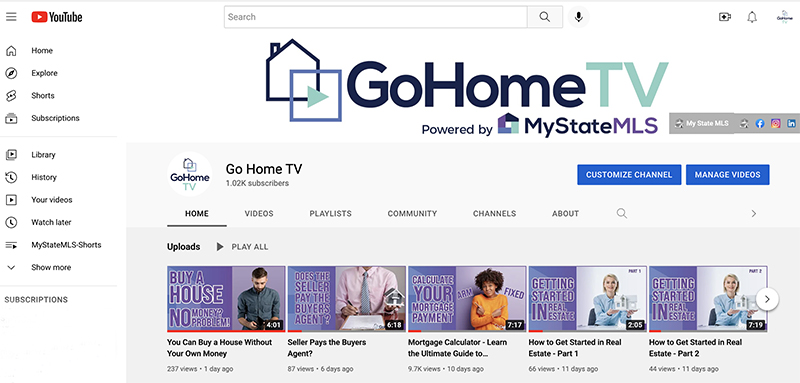Switch to the About tab
This screenshot has height=383, width=800.
[x=565, y=213]
